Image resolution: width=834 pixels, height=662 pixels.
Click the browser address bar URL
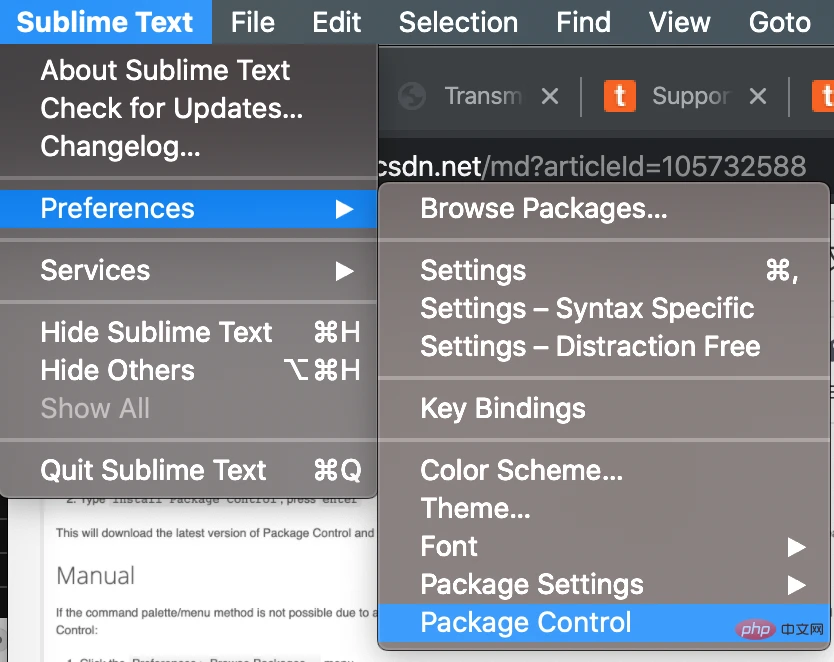click(592, 166)
